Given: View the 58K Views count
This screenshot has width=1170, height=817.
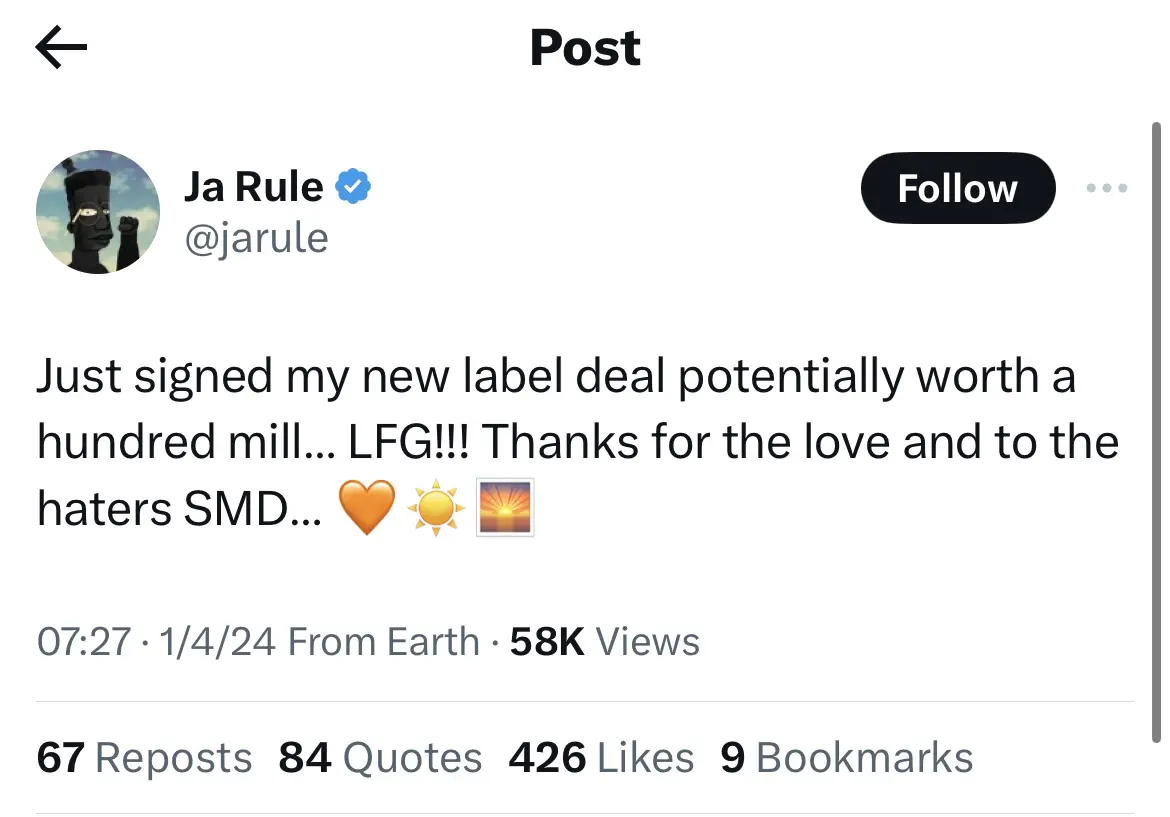Looking at the screenshot, I should click(x=605, y=642).
